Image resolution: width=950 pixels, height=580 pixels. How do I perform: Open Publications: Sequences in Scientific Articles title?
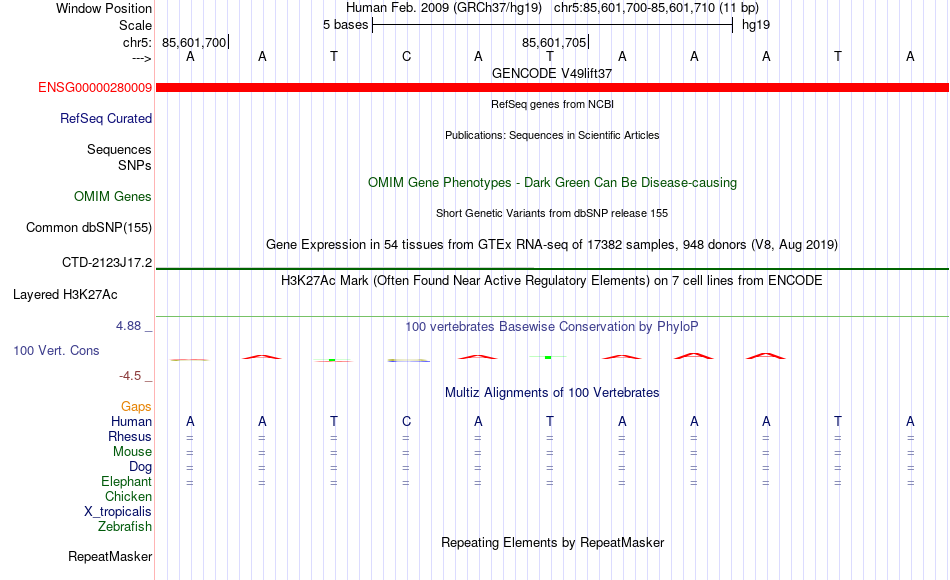click(552, 135)
